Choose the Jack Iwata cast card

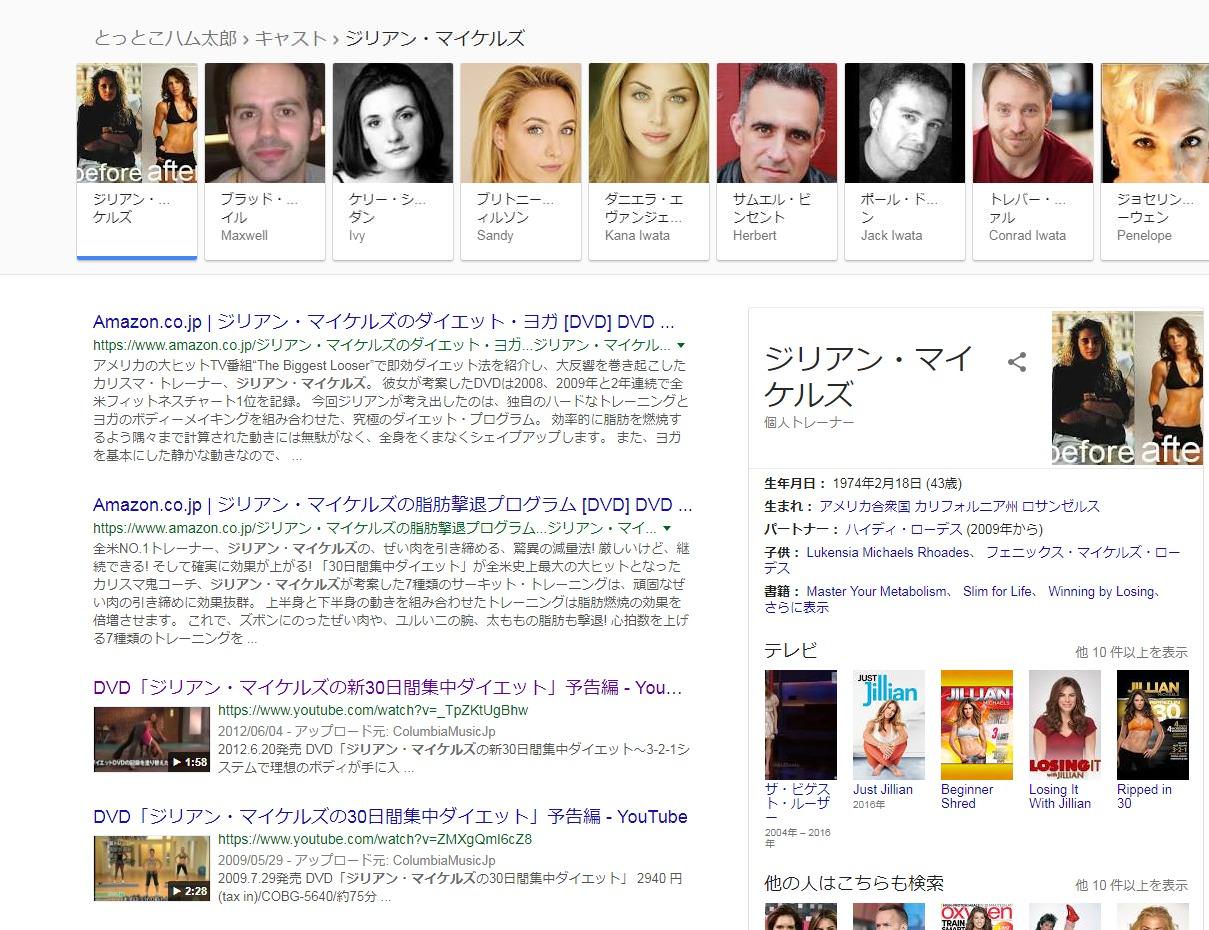click(905, 161)
